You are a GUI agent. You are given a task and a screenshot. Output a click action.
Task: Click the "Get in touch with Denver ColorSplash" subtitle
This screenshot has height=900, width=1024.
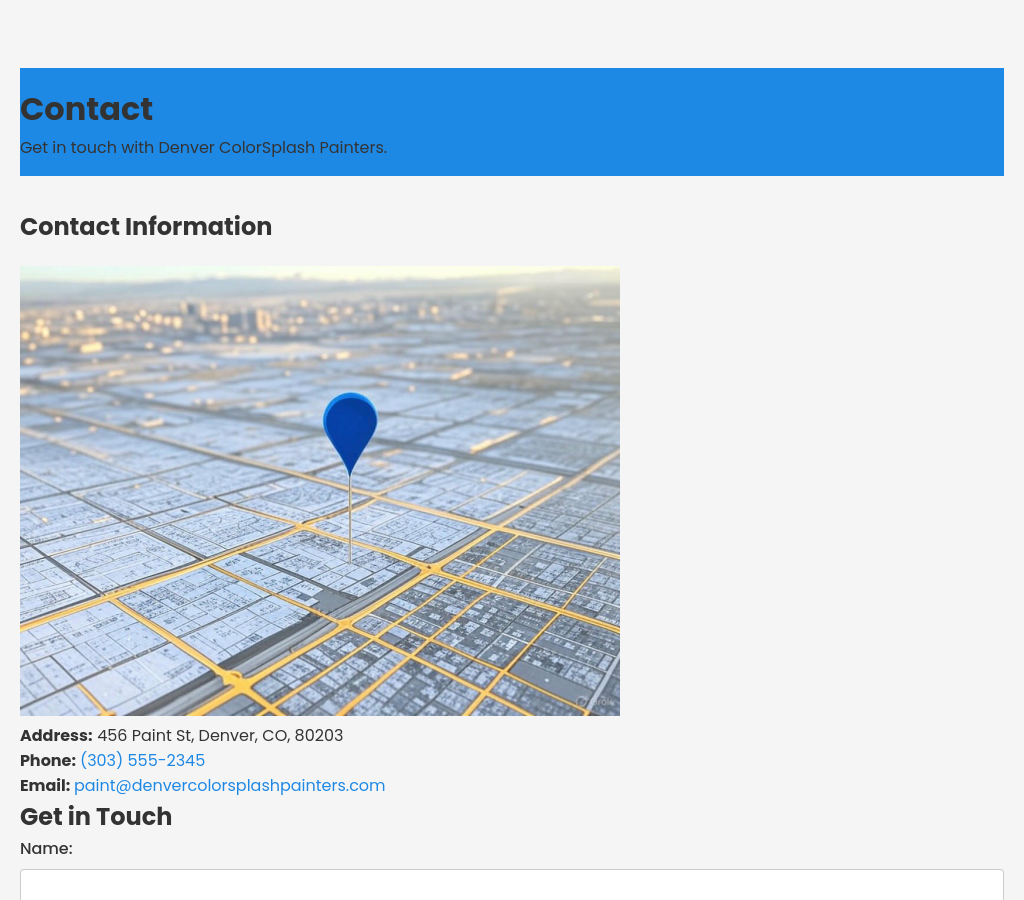[x=203, y=148]
